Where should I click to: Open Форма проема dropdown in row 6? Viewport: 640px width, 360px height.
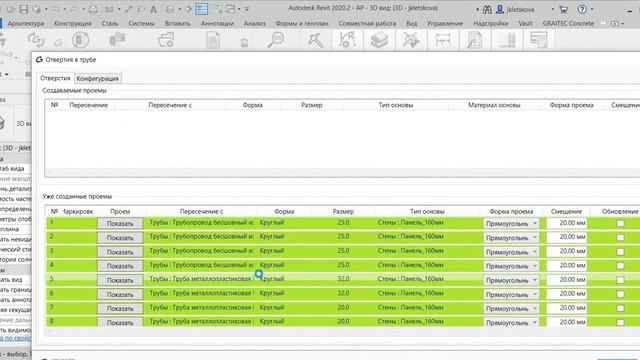(x=511, y=294)
